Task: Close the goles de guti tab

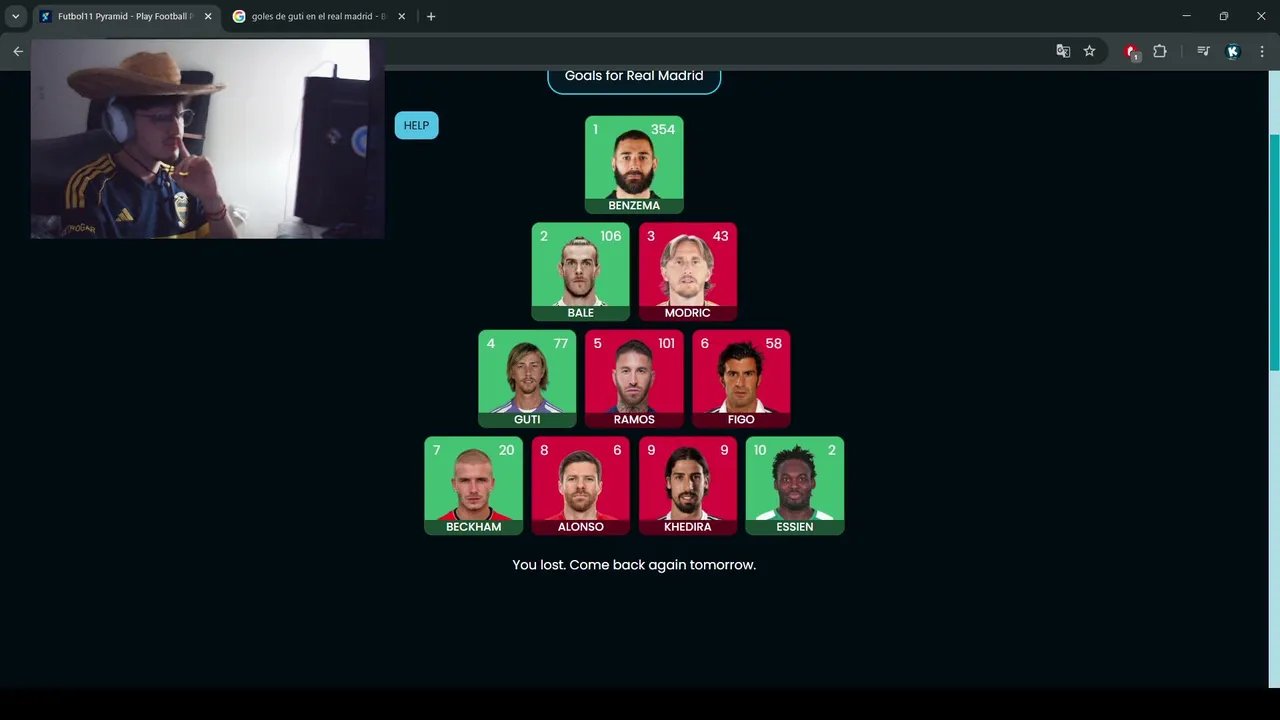Action: [x=401, y=16]
